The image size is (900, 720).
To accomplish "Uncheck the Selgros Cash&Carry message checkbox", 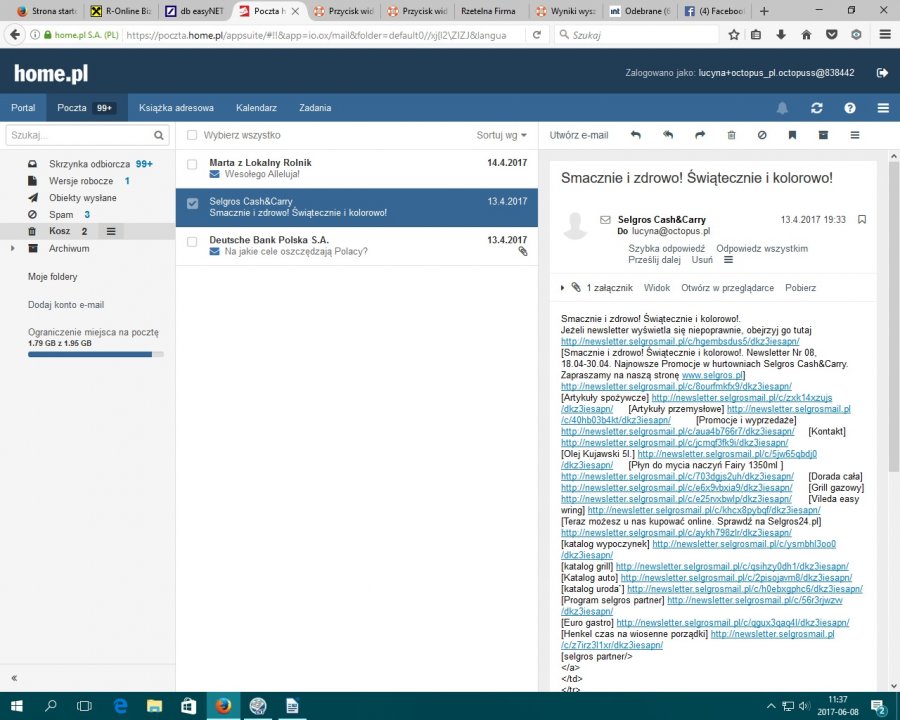I will [x=192, y=203].
